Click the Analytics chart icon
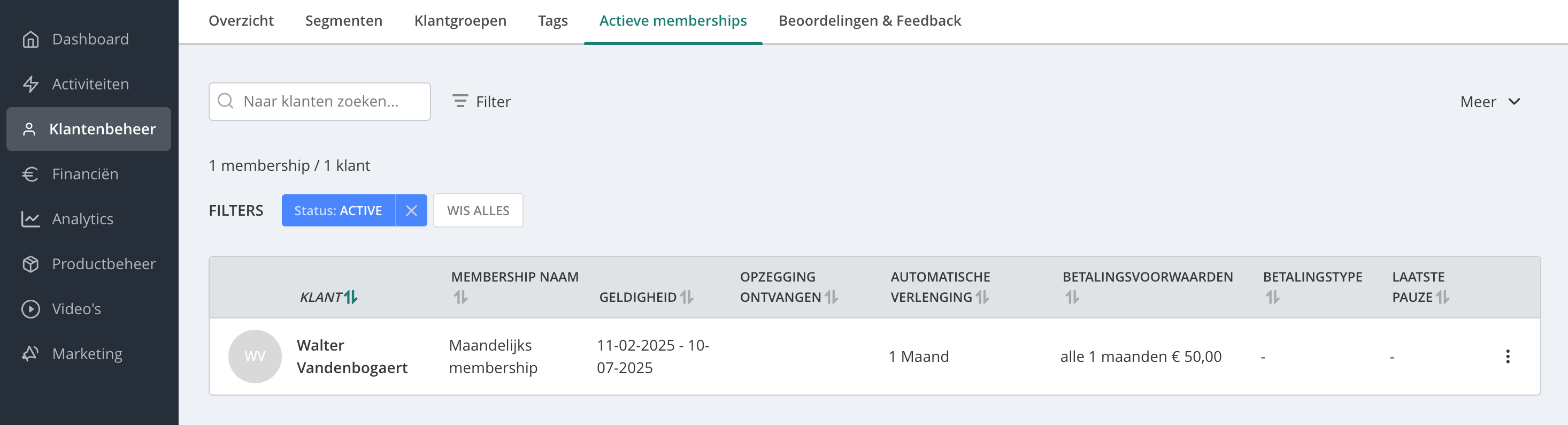This screenshot has width=1568, height=425. pos(30,219)
